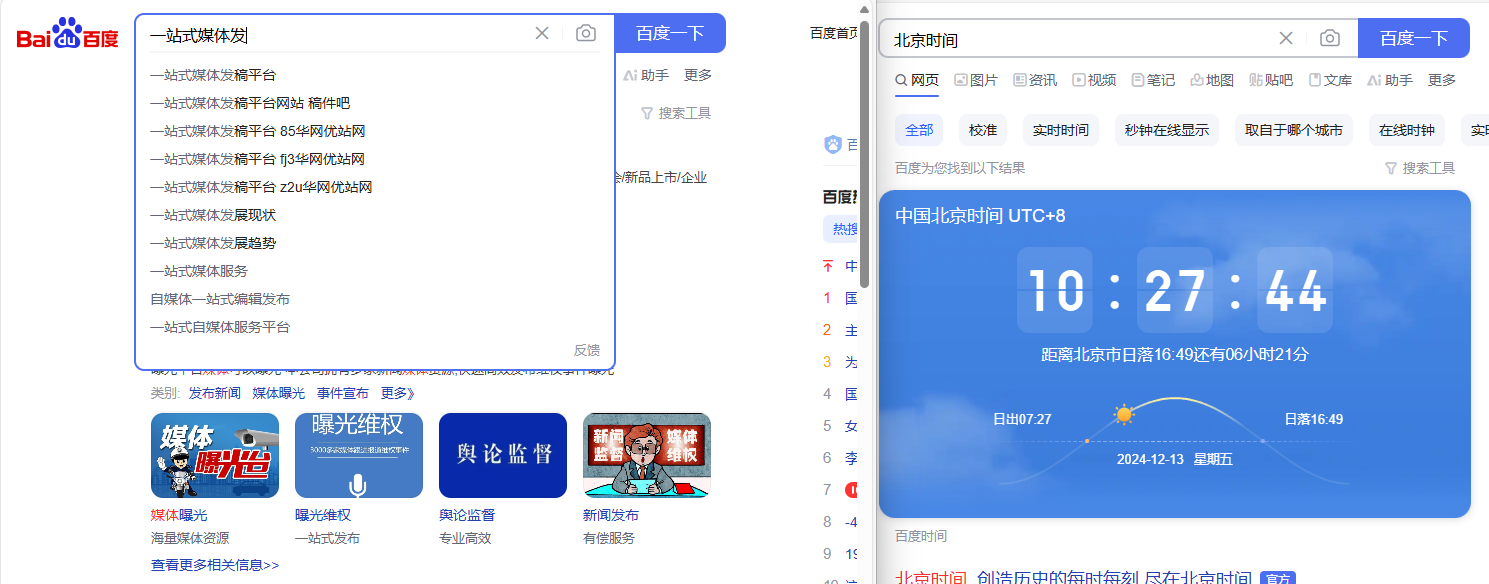1489x584 pixels.
Task: Select the 实时时间 filter chip
Action: [x=1061, y=130]
